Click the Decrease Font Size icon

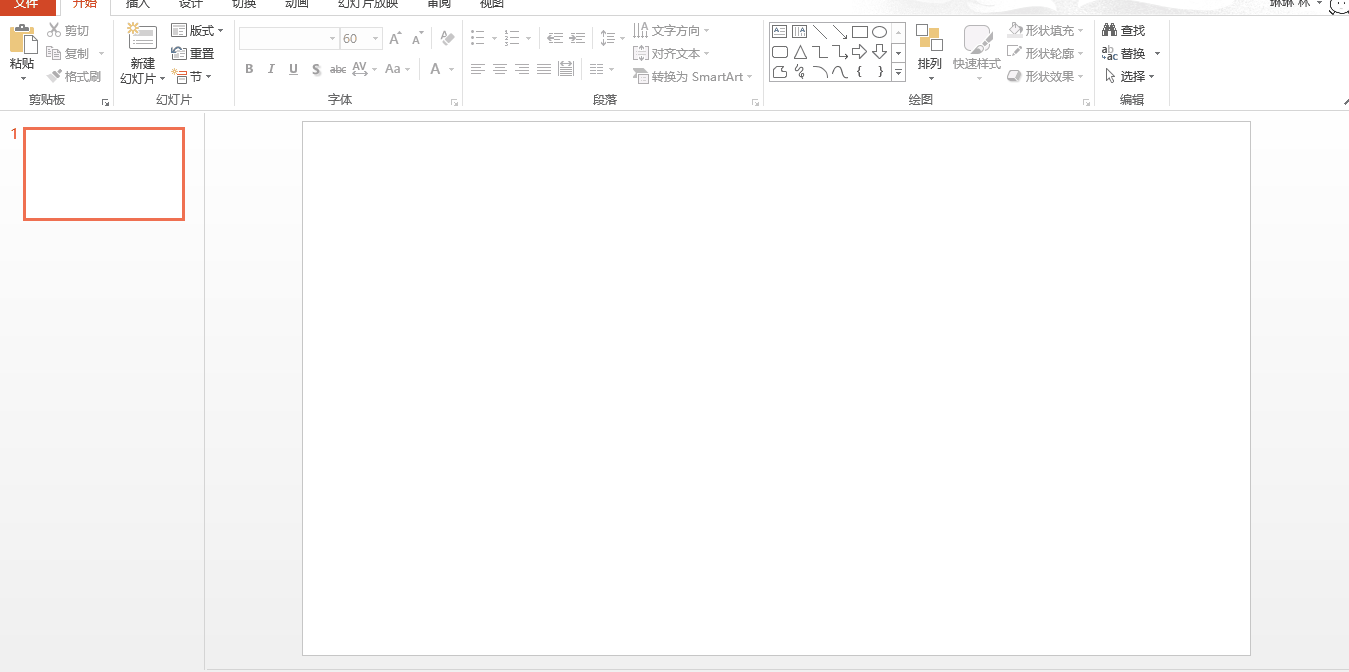(418, 39)
